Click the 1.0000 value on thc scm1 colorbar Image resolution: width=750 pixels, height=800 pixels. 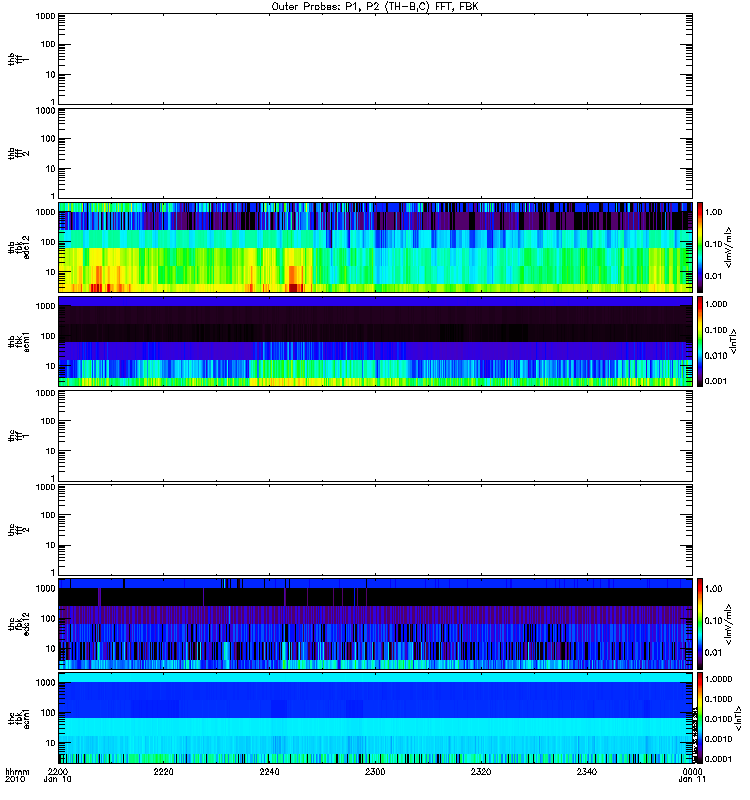click(718, 679)
